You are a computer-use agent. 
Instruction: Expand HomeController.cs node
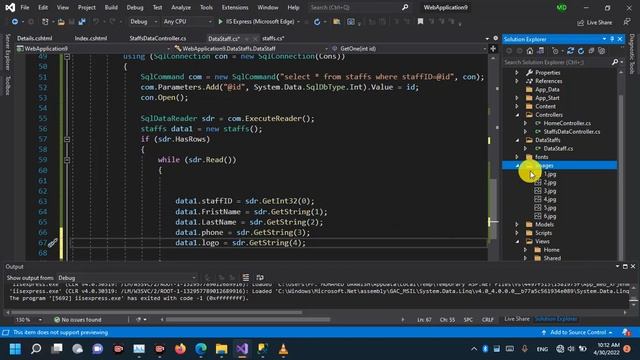[x=525, y=123]
